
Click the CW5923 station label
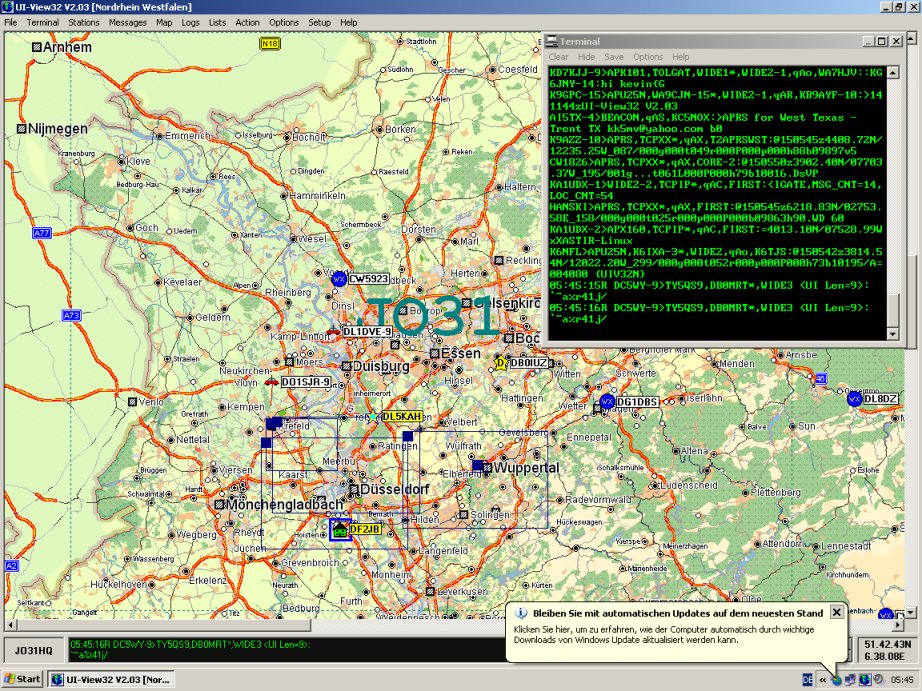coord(369,279)
